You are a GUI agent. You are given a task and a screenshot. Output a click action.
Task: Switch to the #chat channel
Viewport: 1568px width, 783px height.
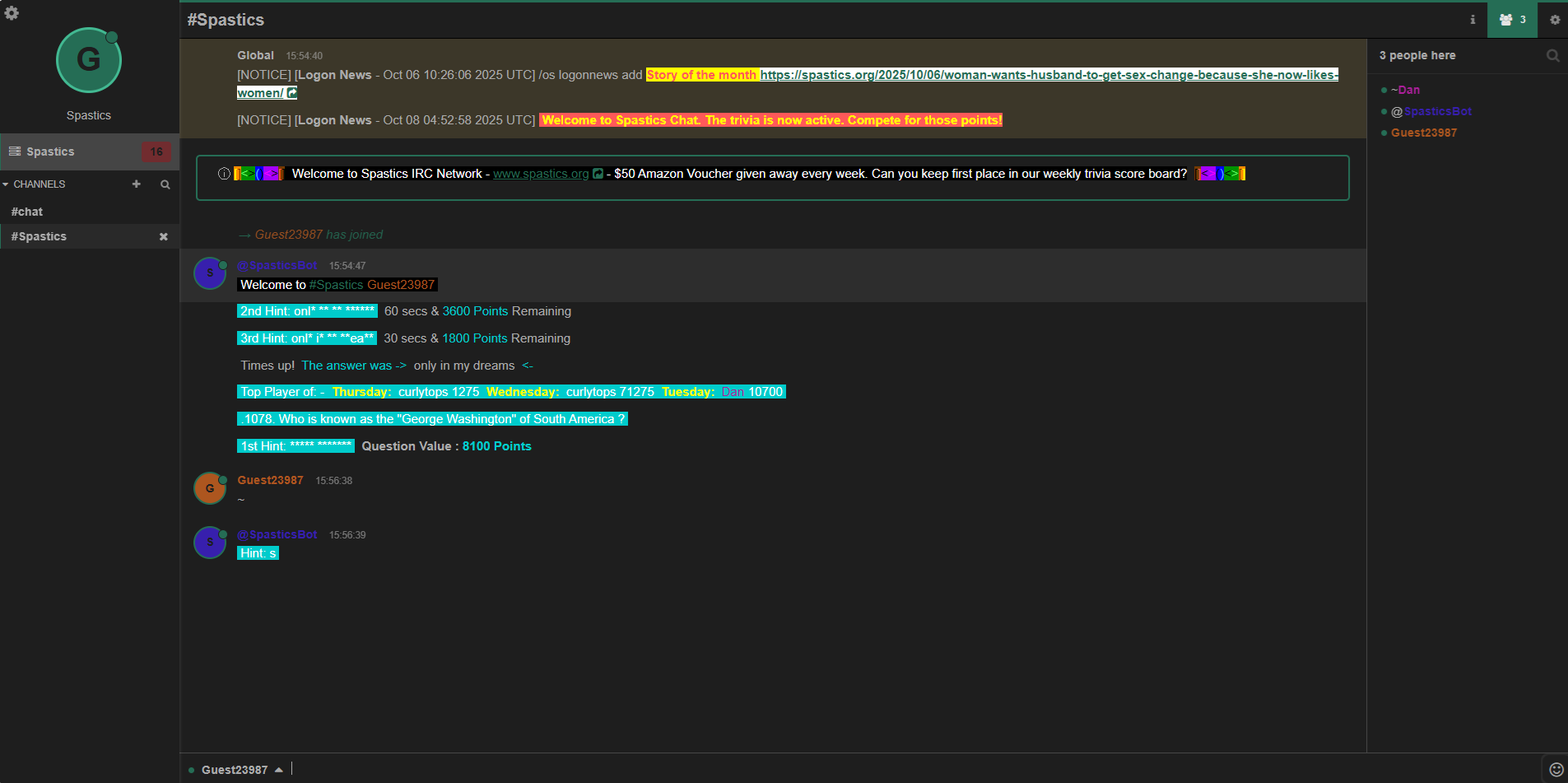[27, 212]
